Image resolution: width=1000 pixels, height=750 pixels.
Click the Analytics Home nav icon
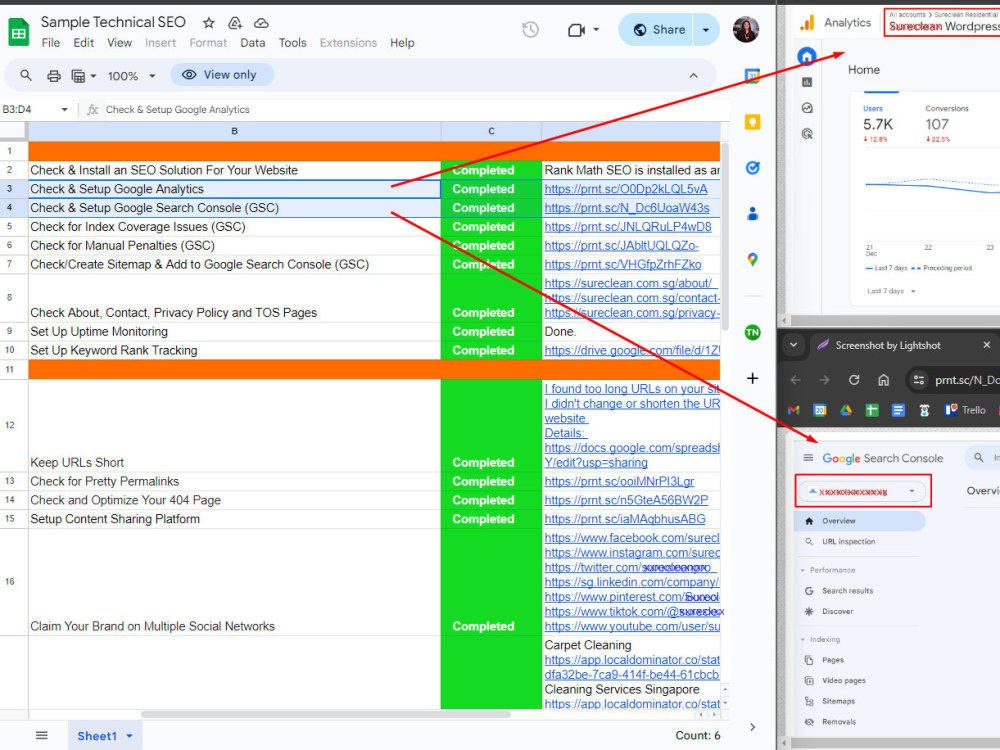pyautogui.click(x=807, y=56)
